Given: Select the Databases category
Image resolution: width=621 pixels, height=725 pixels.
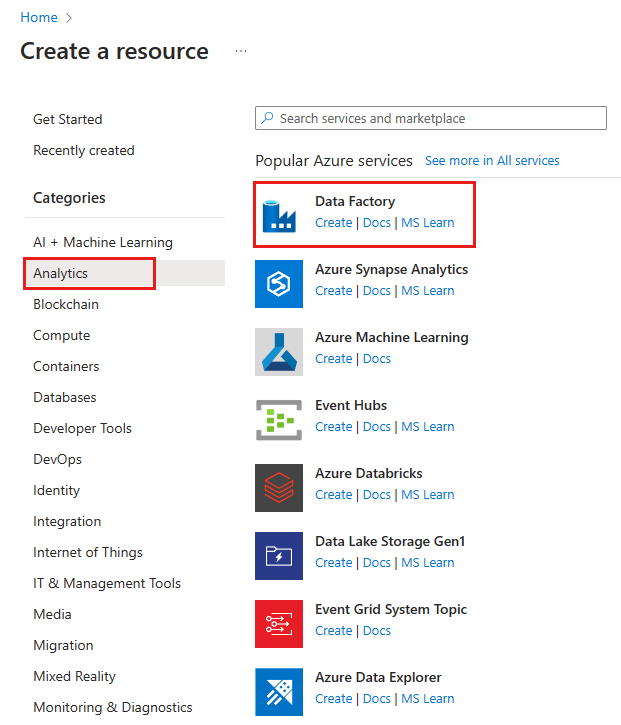Looking at the screenshot, I should coord(65,397).
